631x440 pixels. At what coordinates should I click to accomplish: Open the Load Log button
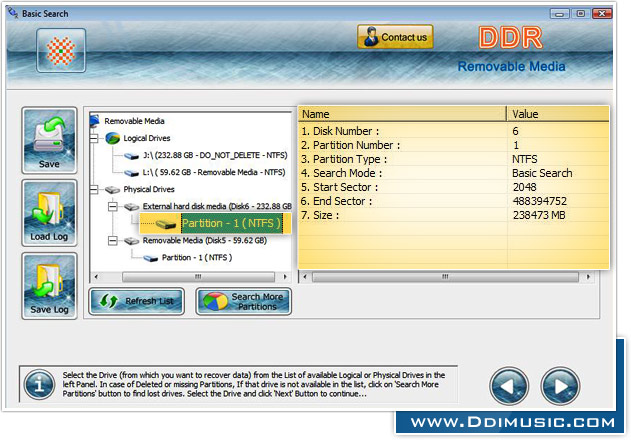point(49,213)
